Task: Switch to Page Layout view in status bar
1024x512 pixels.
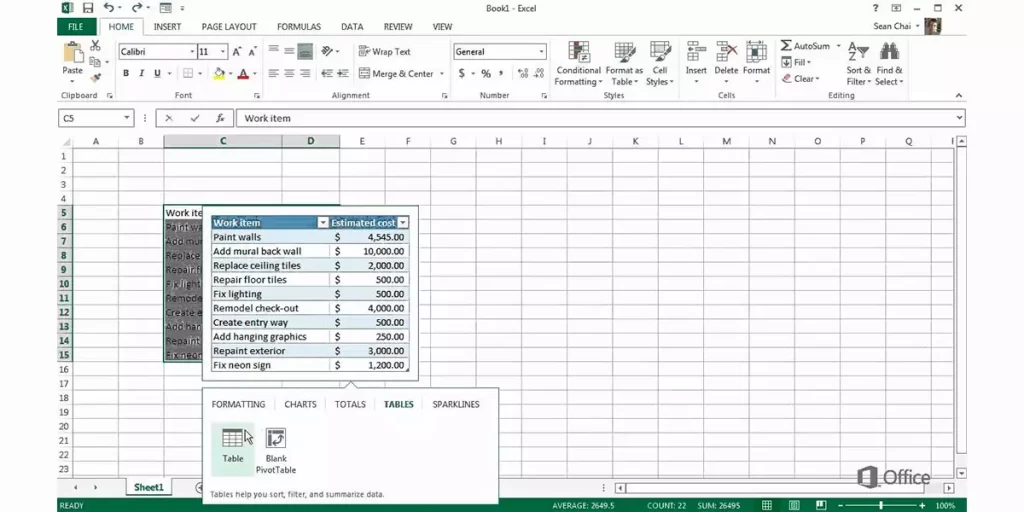Action: 793,505
